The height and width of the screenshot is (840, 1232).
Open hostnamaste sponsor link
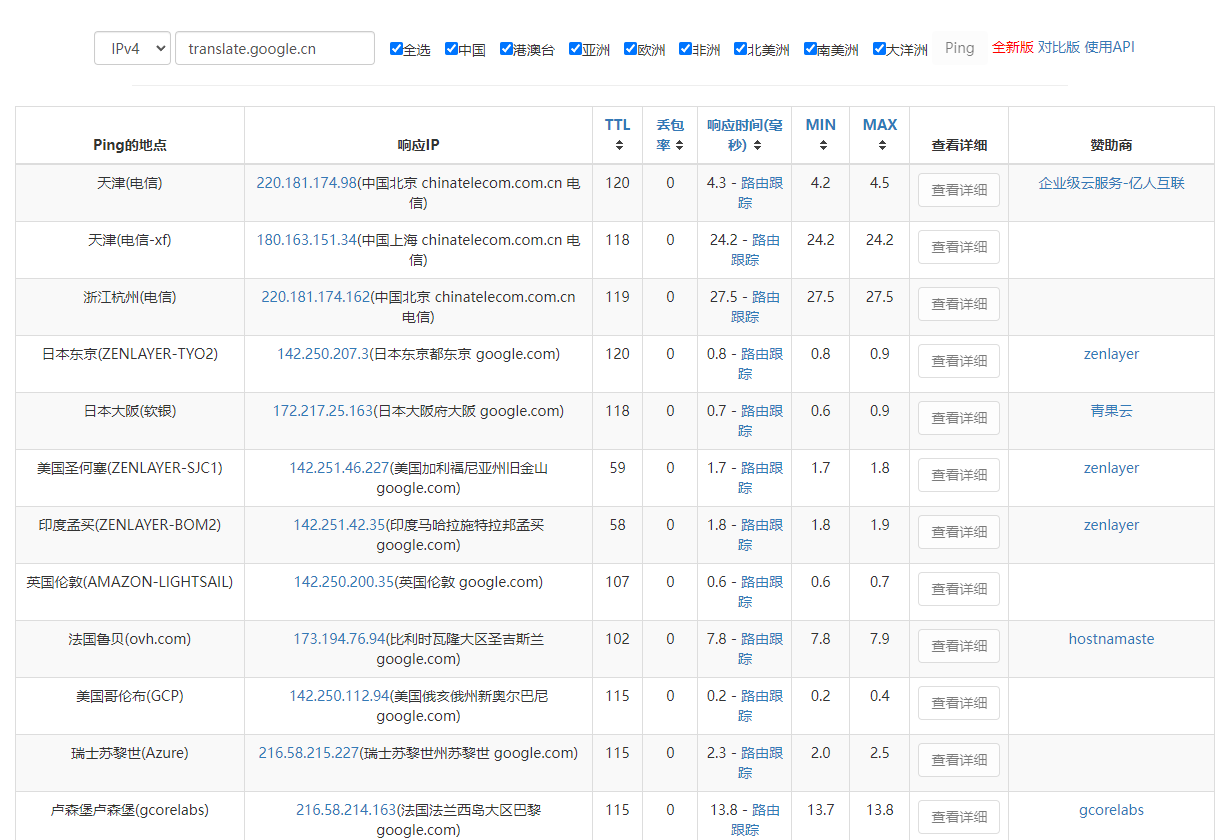click(x=1111, y=639)
